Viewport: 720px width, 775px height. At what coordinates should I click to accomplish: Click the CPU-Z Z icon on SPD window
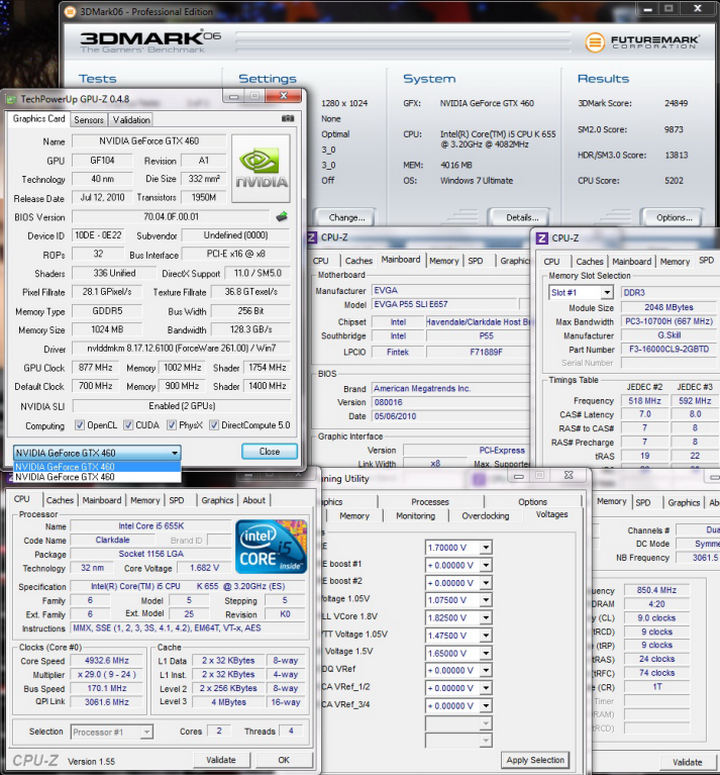click(542, 238)
